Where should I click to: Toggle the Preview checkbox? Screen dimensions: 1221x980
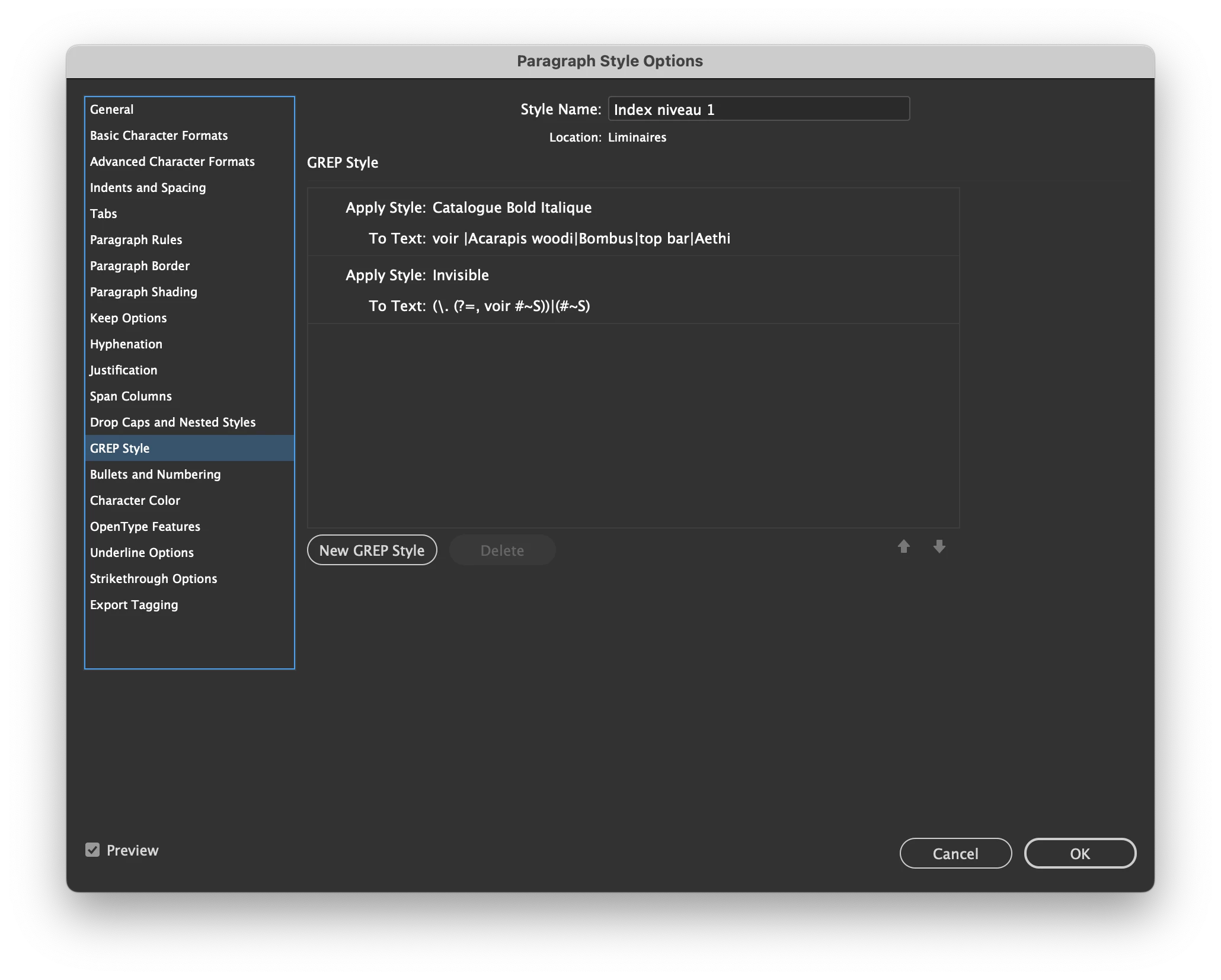(92, 850)
